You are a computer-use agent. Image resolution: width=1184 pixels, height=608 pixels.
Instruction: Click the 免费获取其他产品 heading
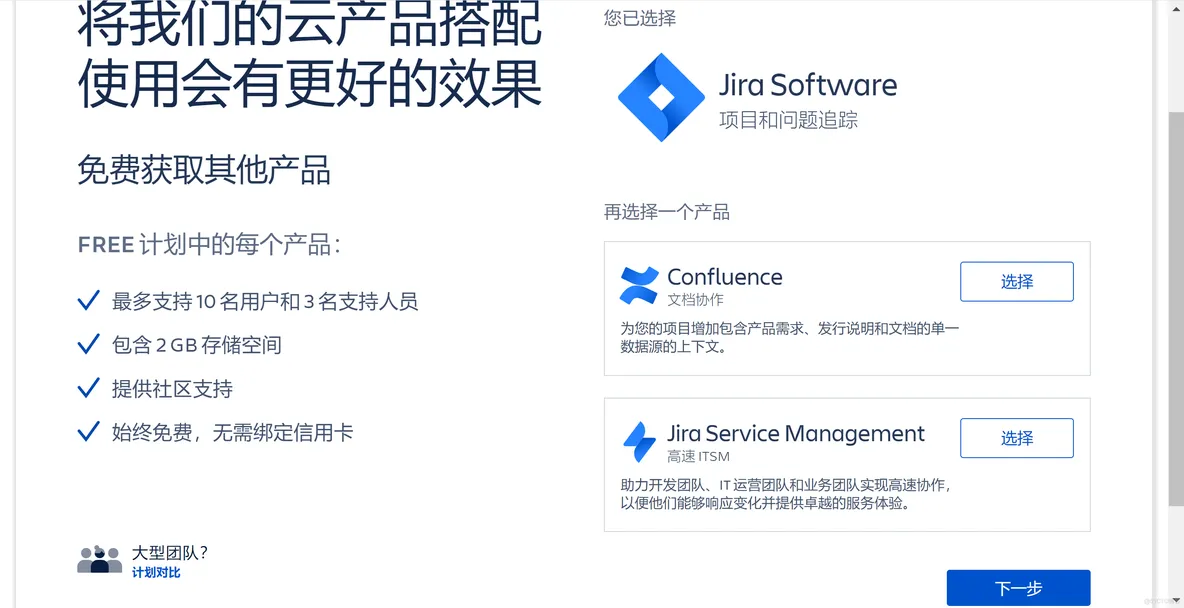204,171
